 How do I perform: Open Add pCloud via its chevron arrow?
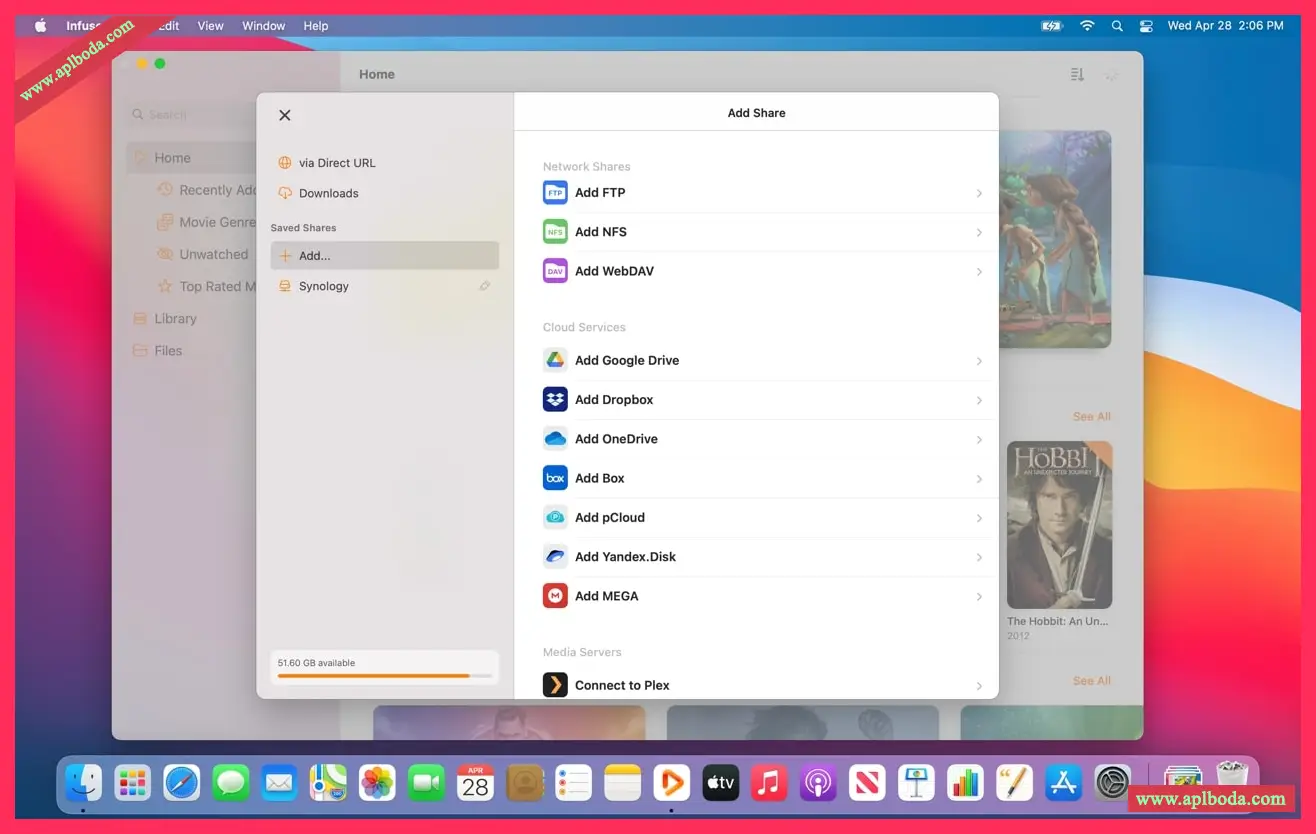979,518
